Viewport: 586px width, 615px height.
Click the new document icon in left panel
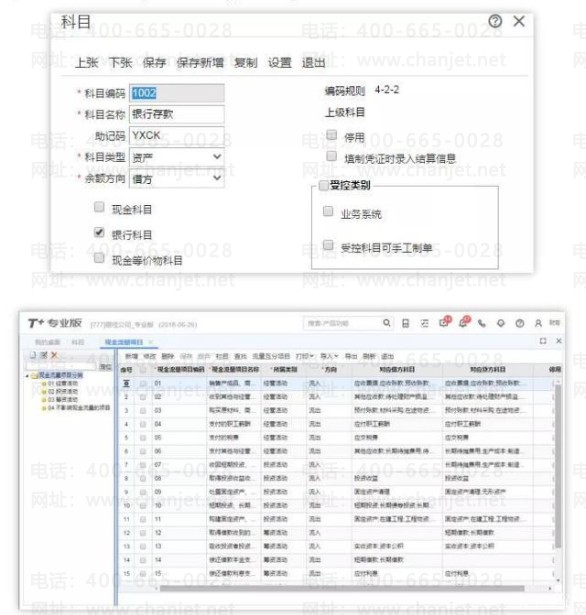tap(33, 355)
